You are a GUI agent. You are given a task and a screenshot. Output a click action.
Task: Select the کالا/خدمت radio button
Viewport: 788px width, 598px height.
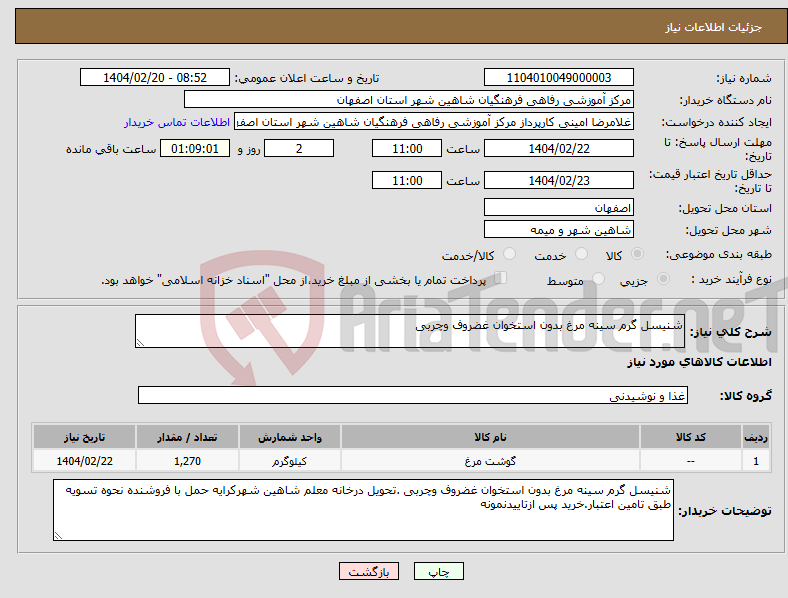click(x=510, y=254)
